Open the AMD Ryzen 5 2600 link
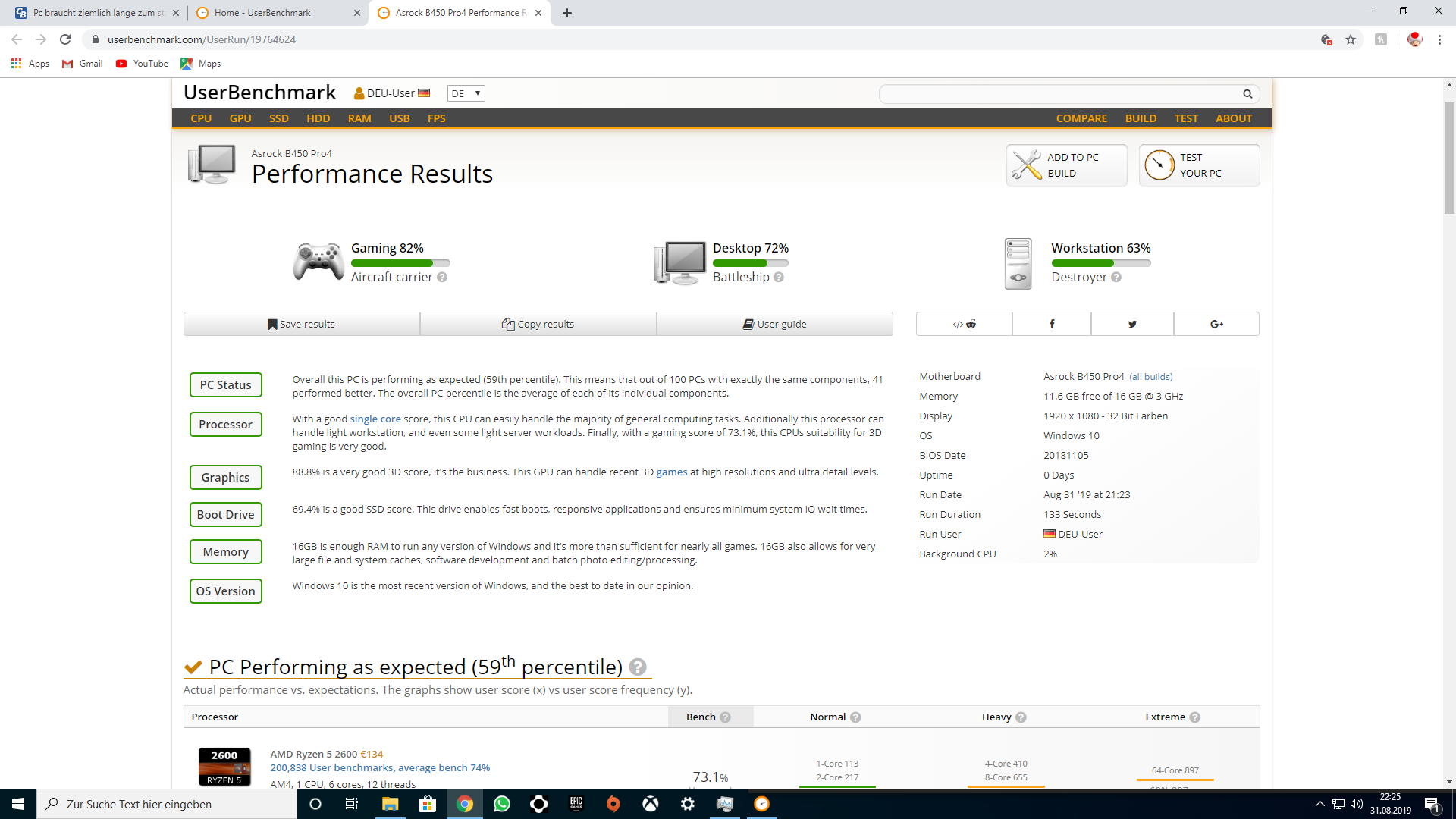Viewport: 1456px width, 819px height. pyautogui.click(x=313, y=754)
